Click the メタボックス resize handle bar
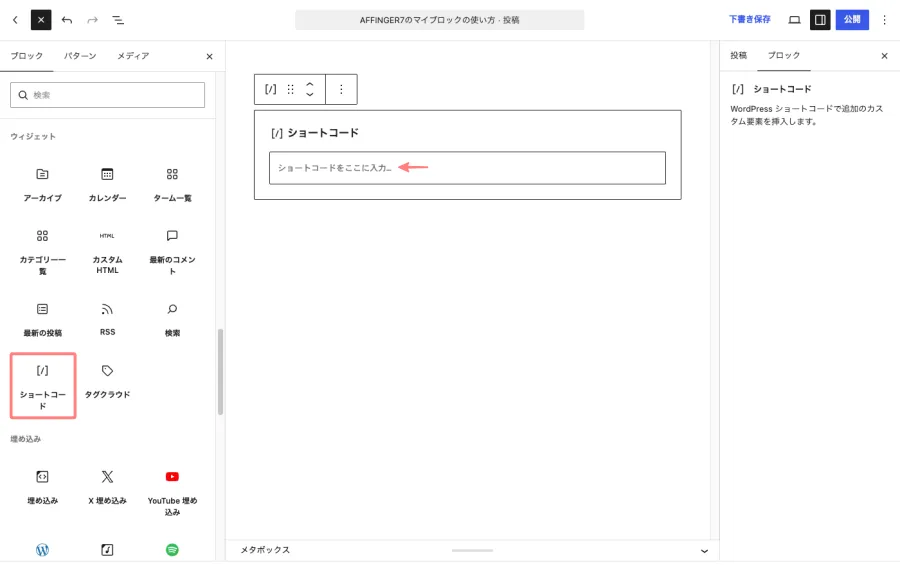900x565 pixels. click(472, 551)
